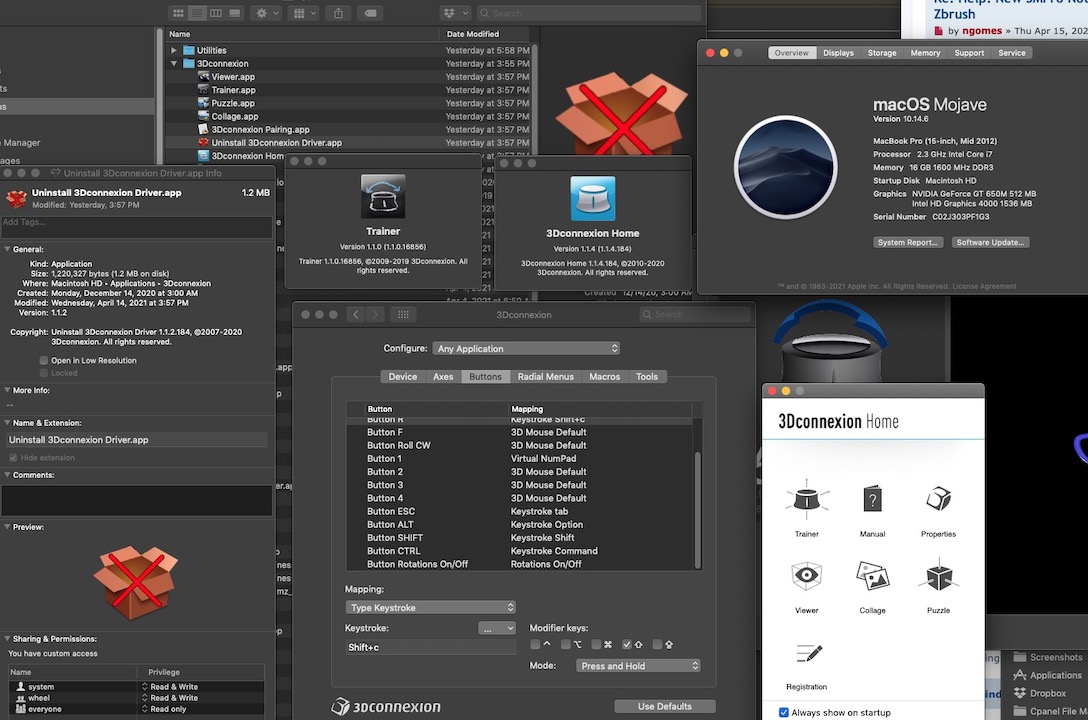The image size is (1088, 720).
Task: Click Finder icon view button
Action: point(178,13)
